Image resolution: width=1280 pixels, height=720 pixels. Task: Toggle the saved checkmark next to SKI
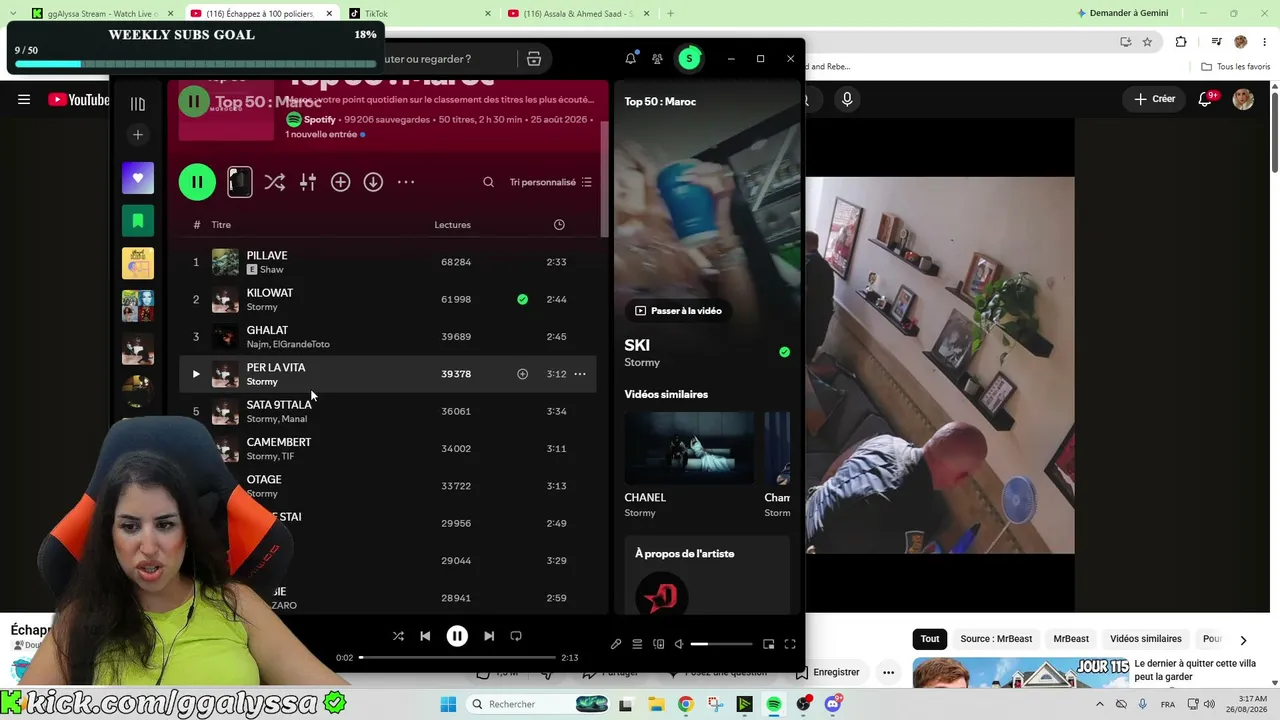click(784, 352)
